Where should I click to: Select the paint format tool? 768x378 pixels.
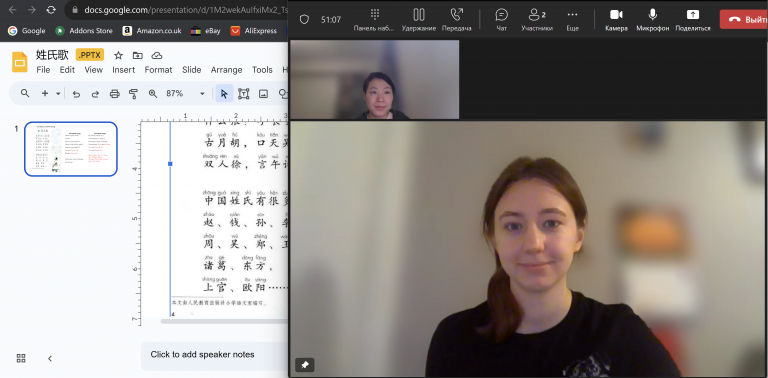point(133,94)
